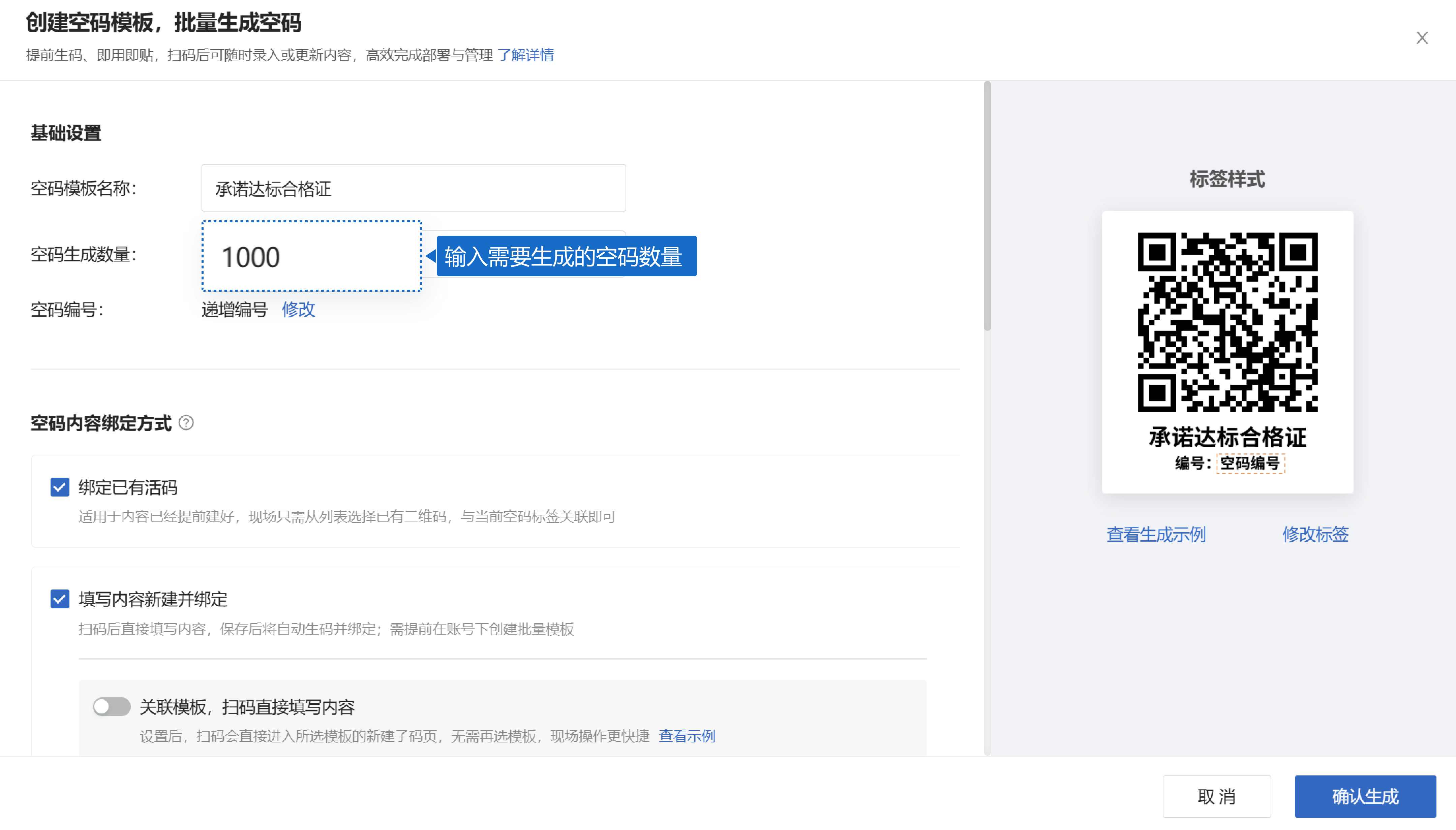Viewport: 1456px width, 830px height.
Task: Open the 了解详情 link in the header
Action: point(526,55)
